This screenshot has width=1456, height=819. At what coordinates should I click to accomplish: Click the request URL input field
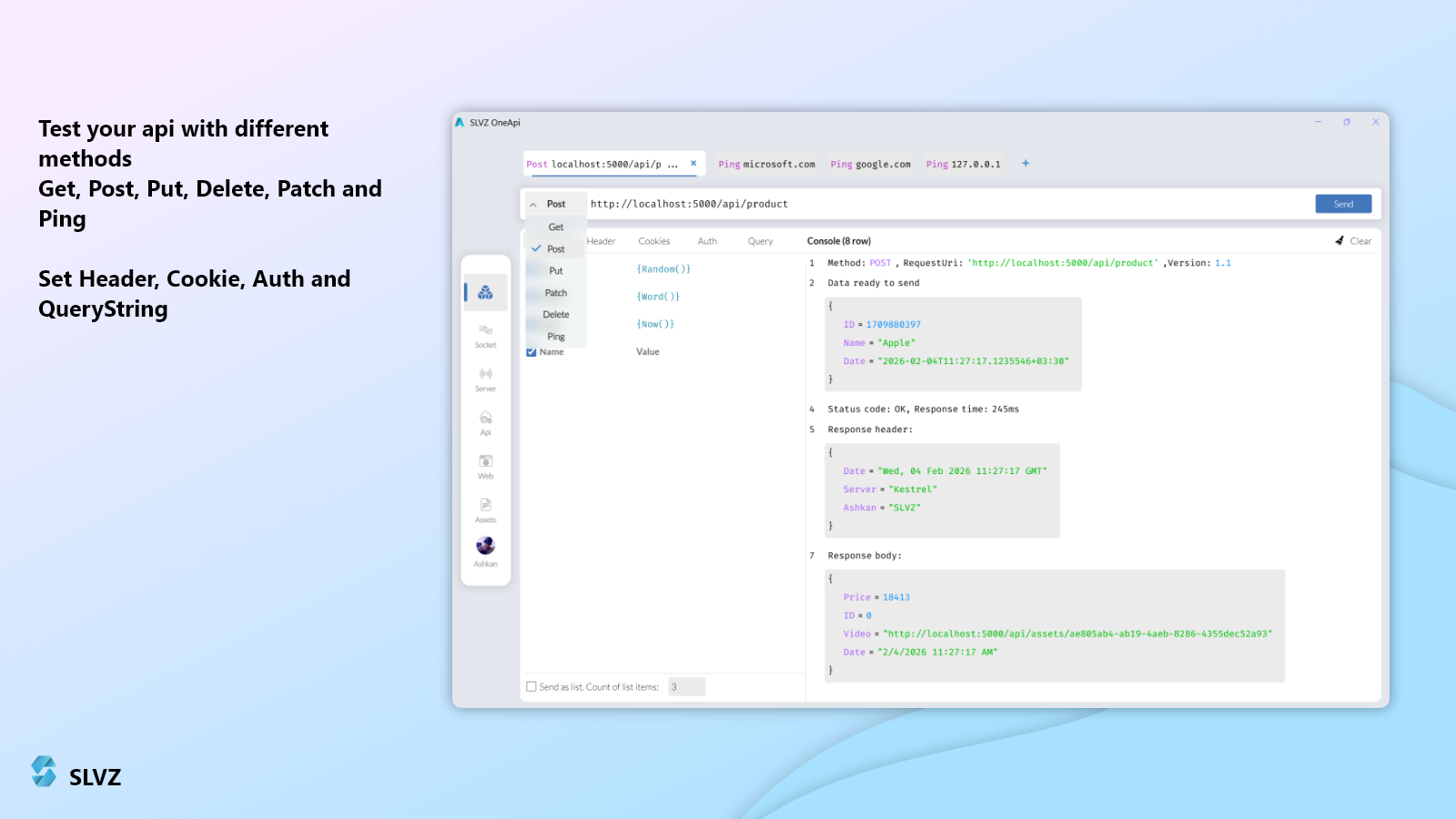(946, 205)
